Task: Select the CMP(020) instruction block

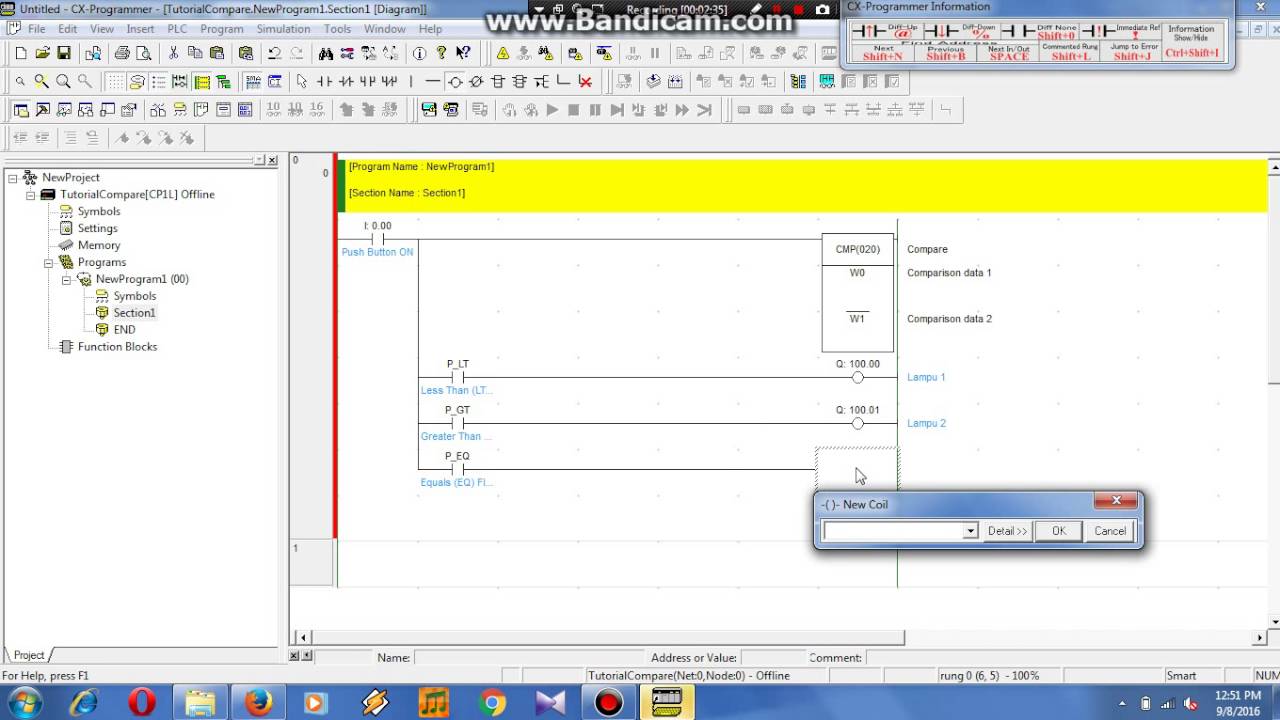Action: pyautogui.click(x=857, y=294)
